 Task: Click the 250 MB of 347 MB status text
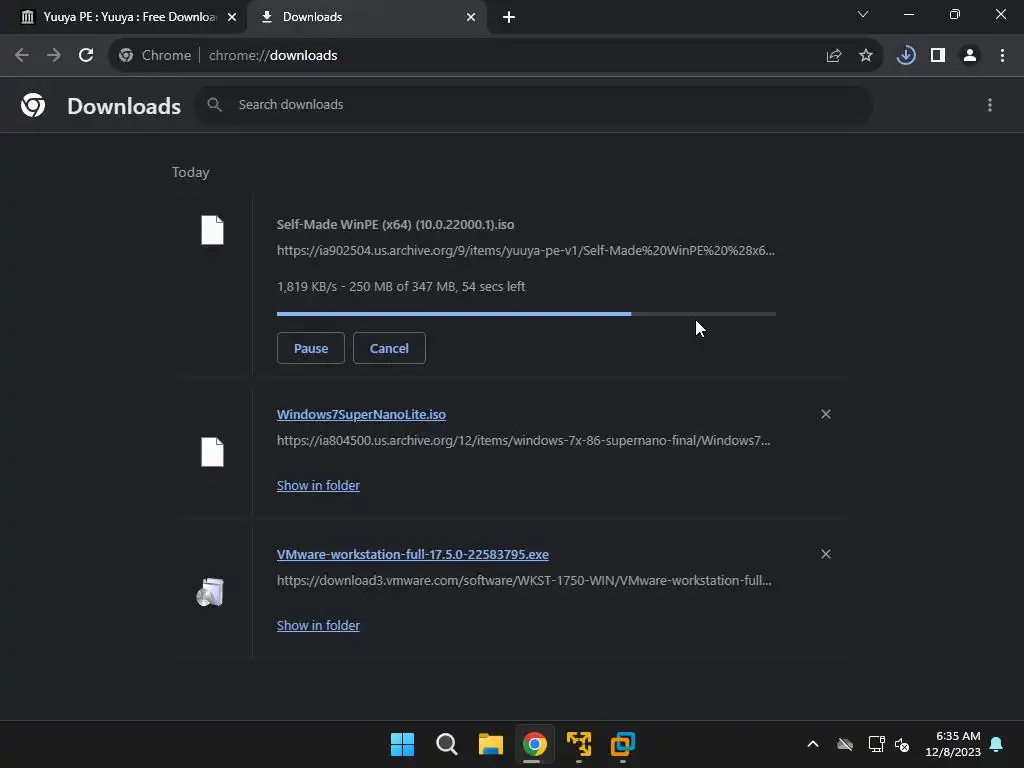(402, 287)
